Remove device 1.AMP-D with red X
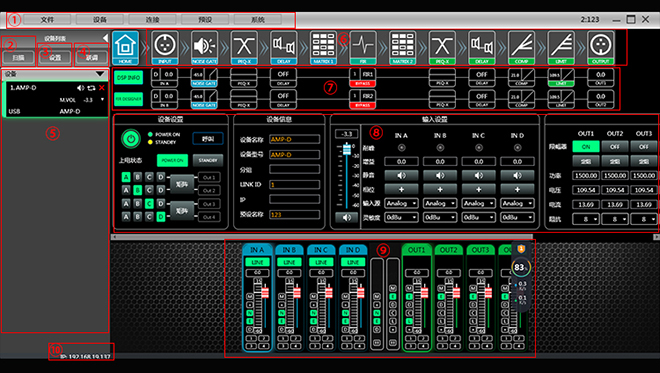The height and width of the screenshot is (373, 660). 101,88
